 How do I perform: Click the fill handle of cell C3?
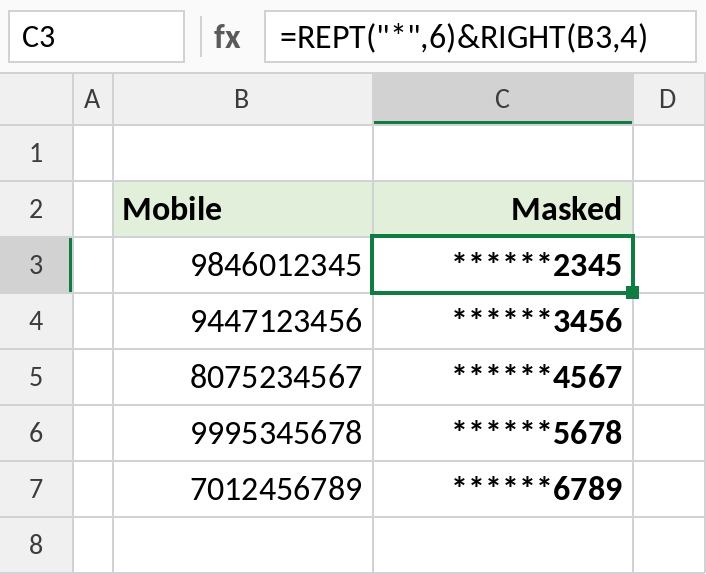[x=633, y=292]
